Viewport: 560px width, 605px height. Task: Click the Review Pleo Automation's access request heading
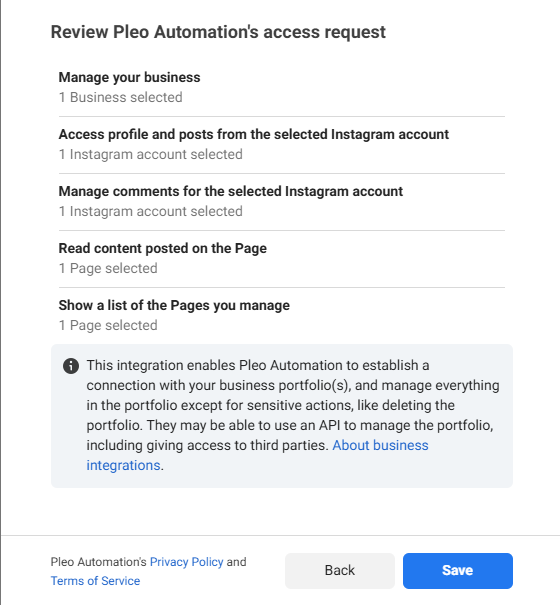[218, 32]
